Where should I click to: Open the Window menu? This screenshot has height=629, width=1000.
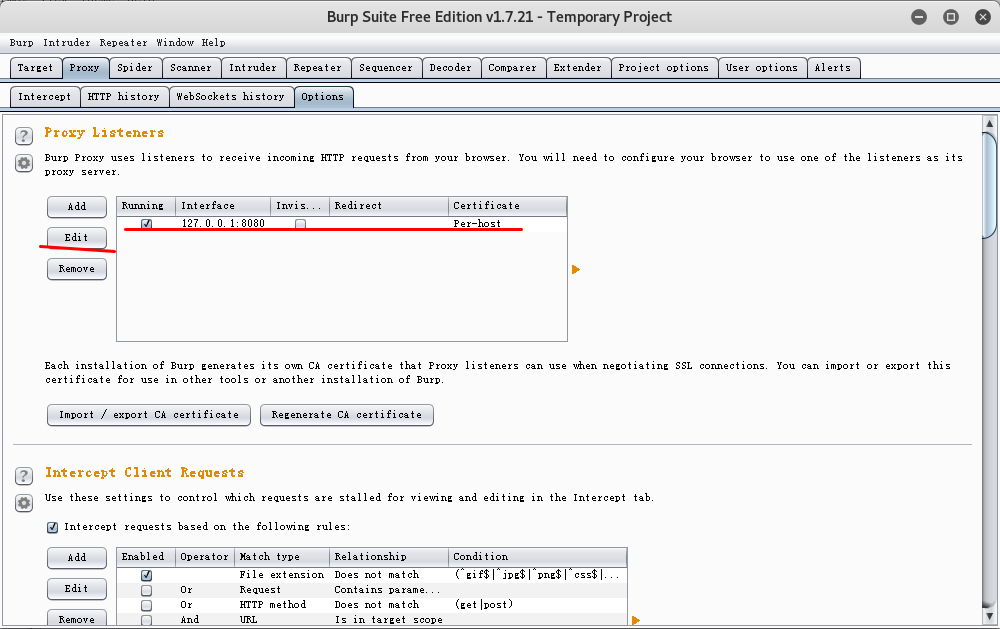[x=175, y=43]
